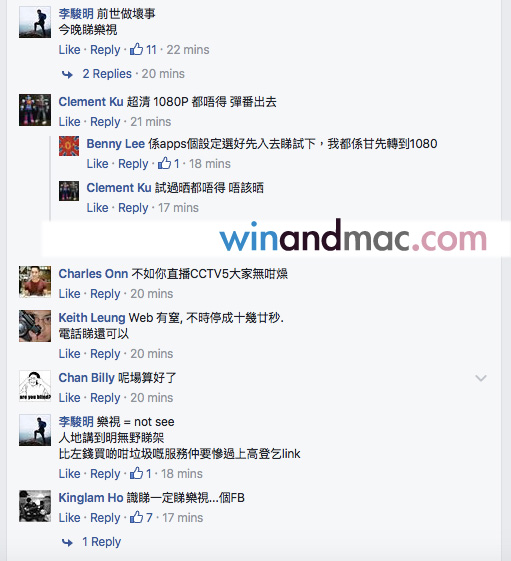Image resolution: width=511 pixels, height=561 pixels.
Task: Click reply arrow icon beside 1 Reply
Action: coord(67,542)
